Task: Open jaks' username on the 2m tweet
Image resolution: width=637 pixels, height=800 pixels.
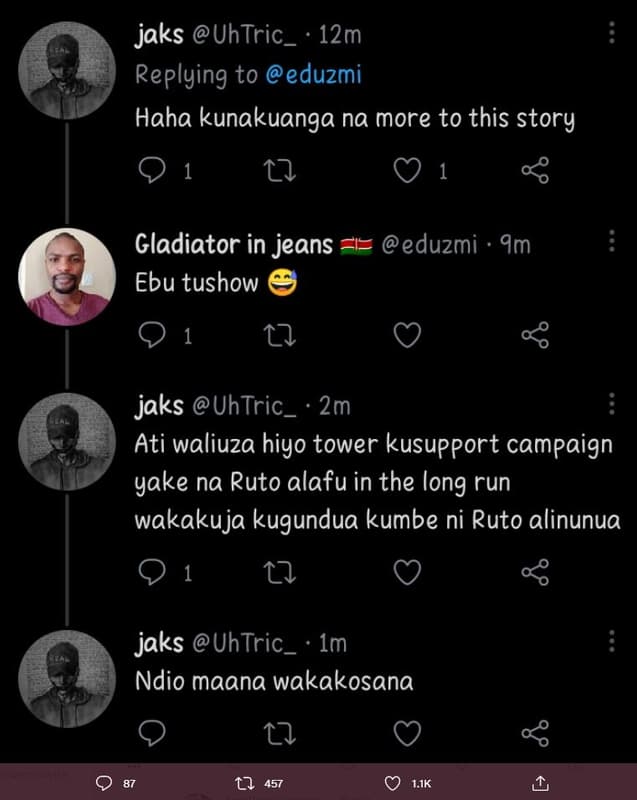Action: [158, 405]
